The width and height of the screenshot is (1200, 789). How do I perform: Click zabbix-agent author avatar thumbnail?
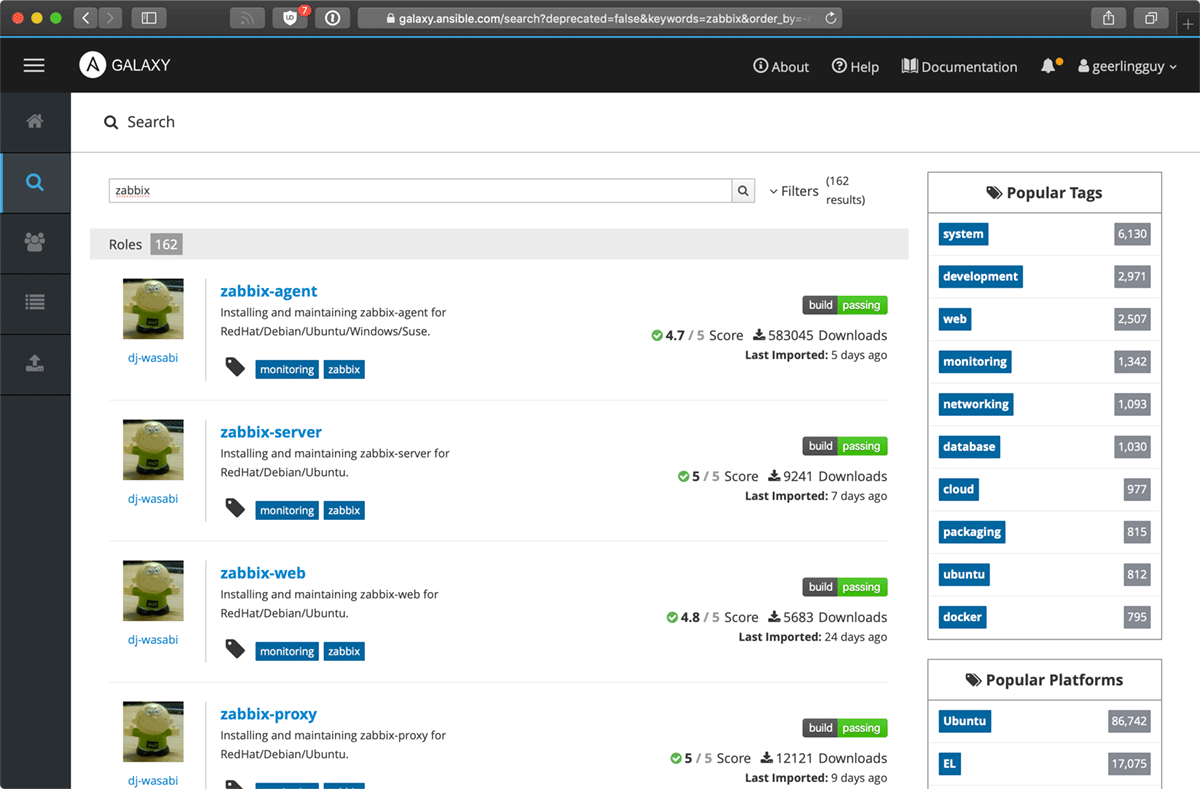click(153, 309)
